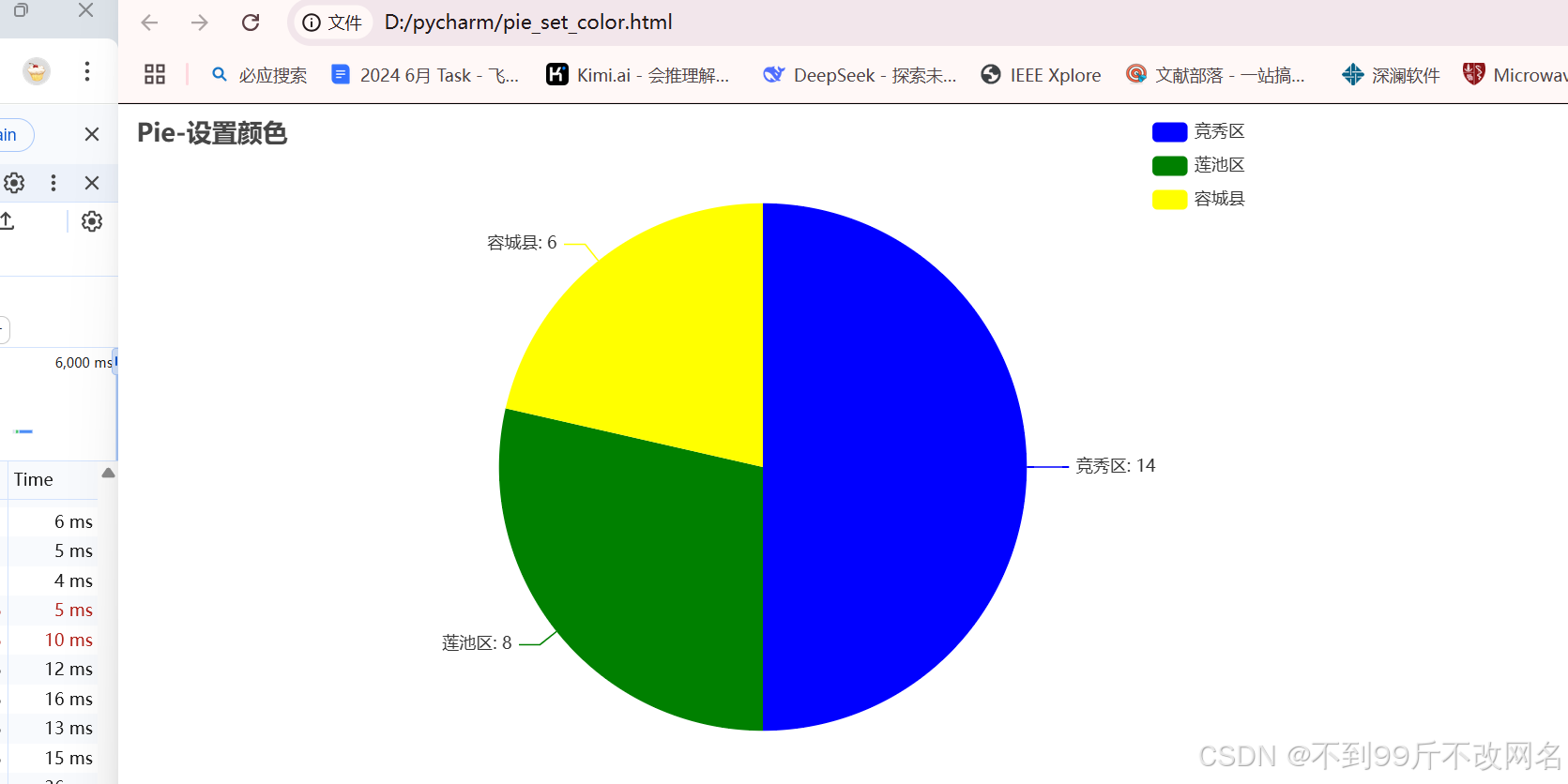
Task: Click the Pie-设置颜色 chart title
Action: click(x=212, y=133)
